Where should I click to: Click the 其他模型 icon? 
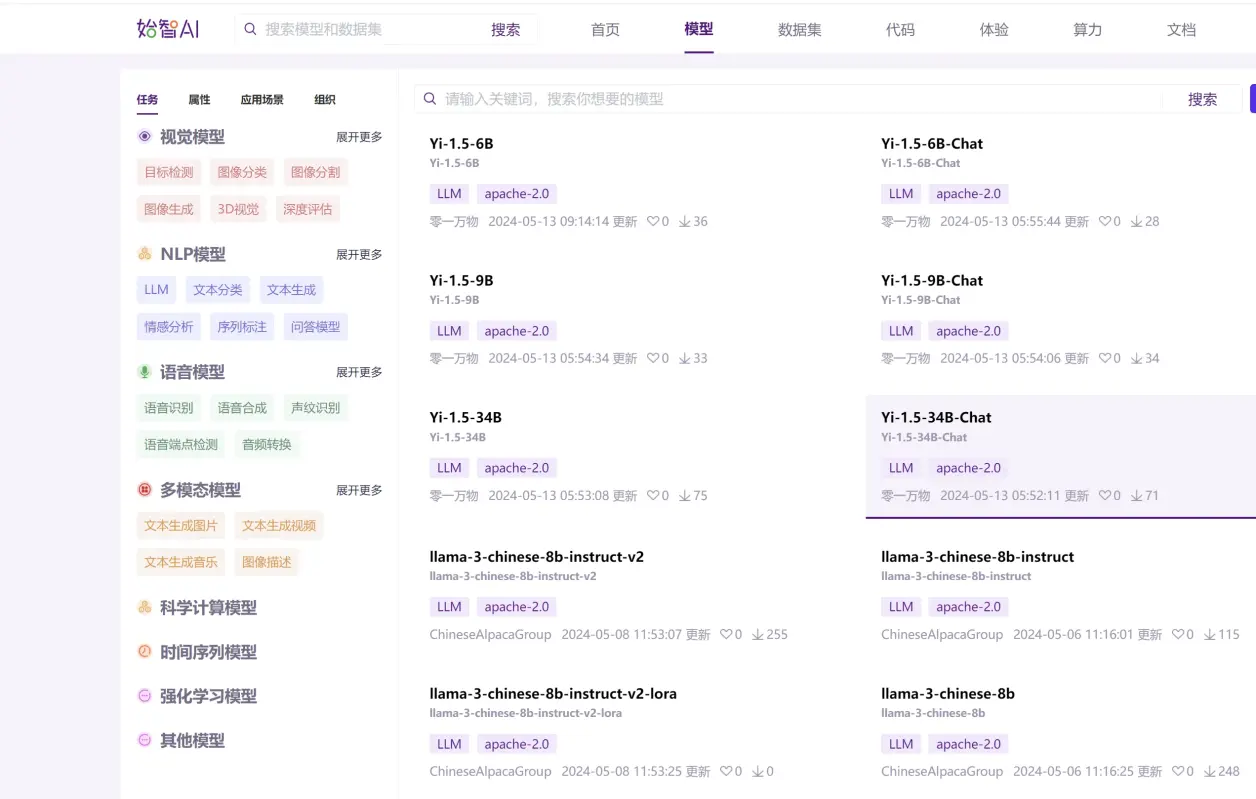[145, 740]
